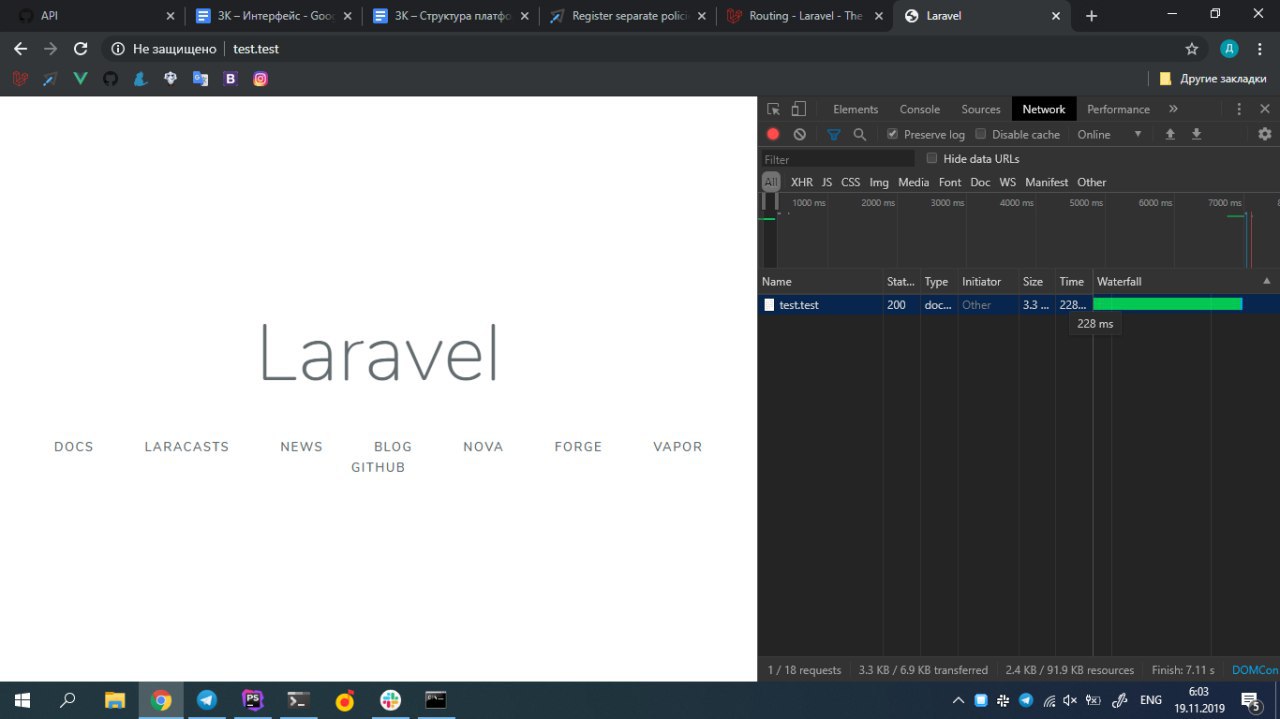This screenshot has height=719, width=1280.
Task: Open the GITHUB link
Action: [x=378, y=467]
